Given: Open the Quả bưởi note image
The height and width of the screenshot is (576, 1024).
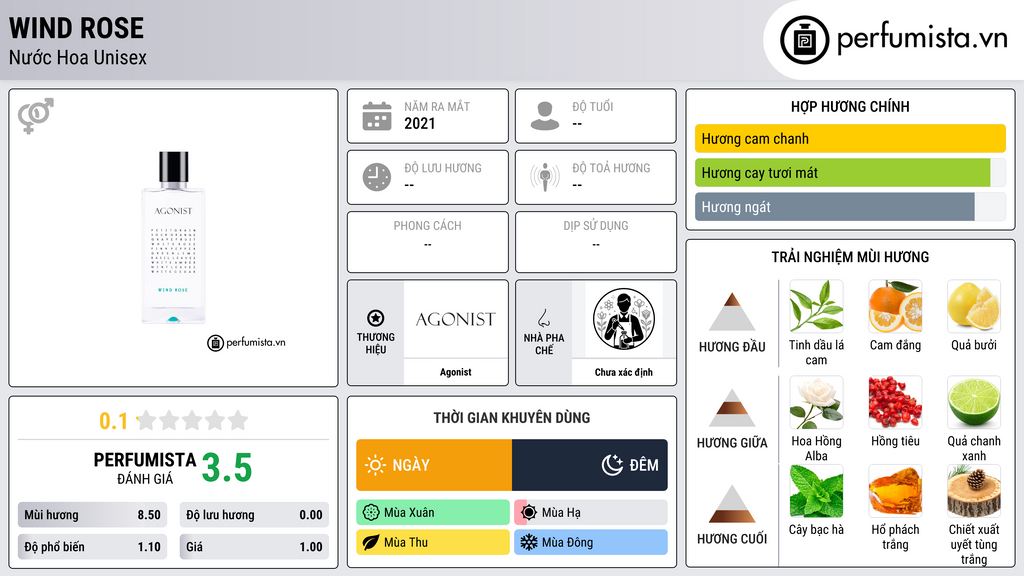Looking at the screenshot, I should click(974, 307).
